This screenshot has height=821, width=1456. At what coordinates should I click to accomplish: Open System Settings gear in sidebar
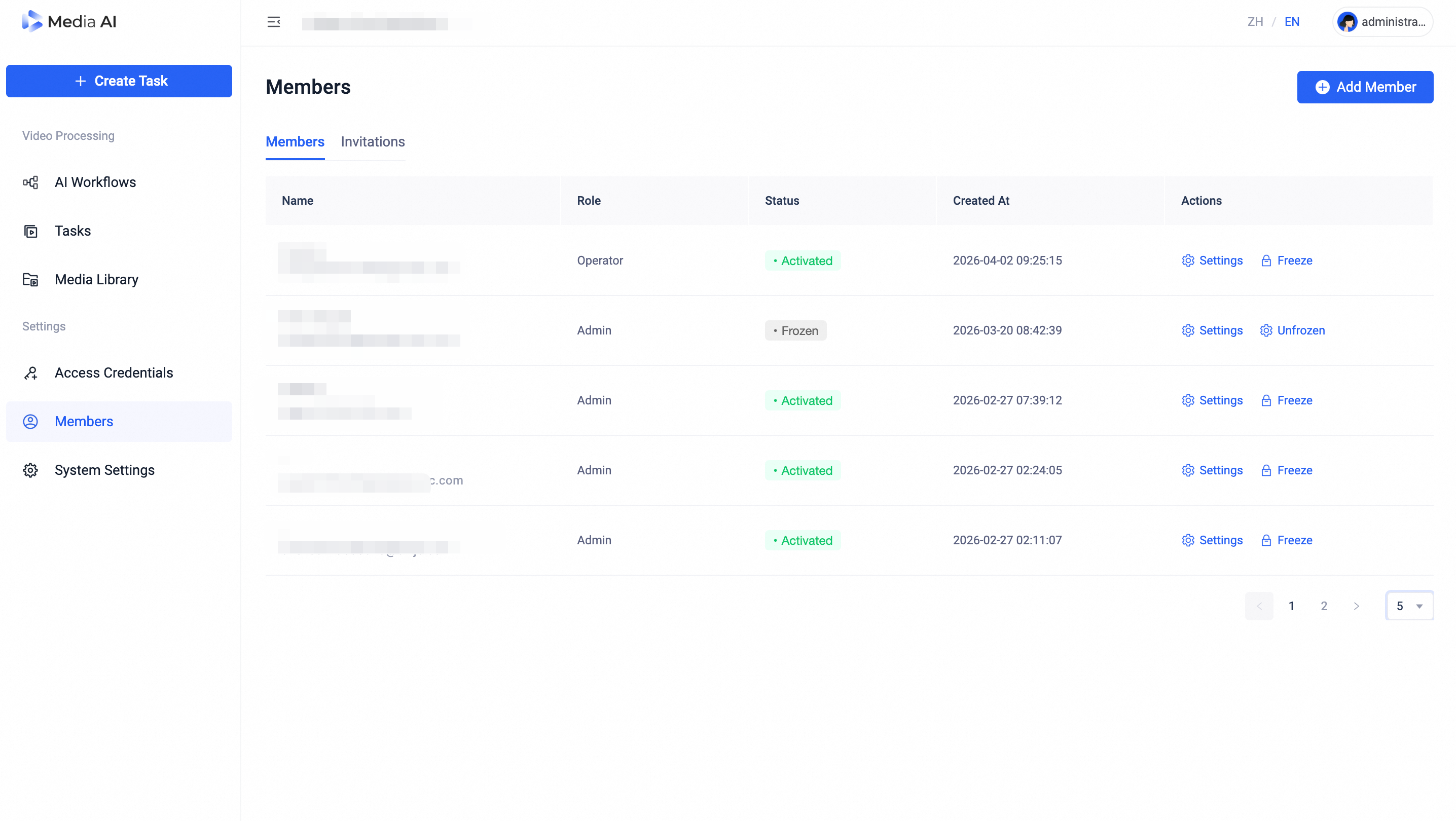119,470
